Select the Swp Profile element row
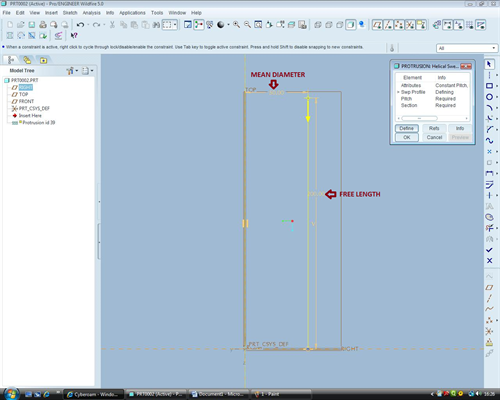This screenshot has height=400, width=500. (433, 92)
